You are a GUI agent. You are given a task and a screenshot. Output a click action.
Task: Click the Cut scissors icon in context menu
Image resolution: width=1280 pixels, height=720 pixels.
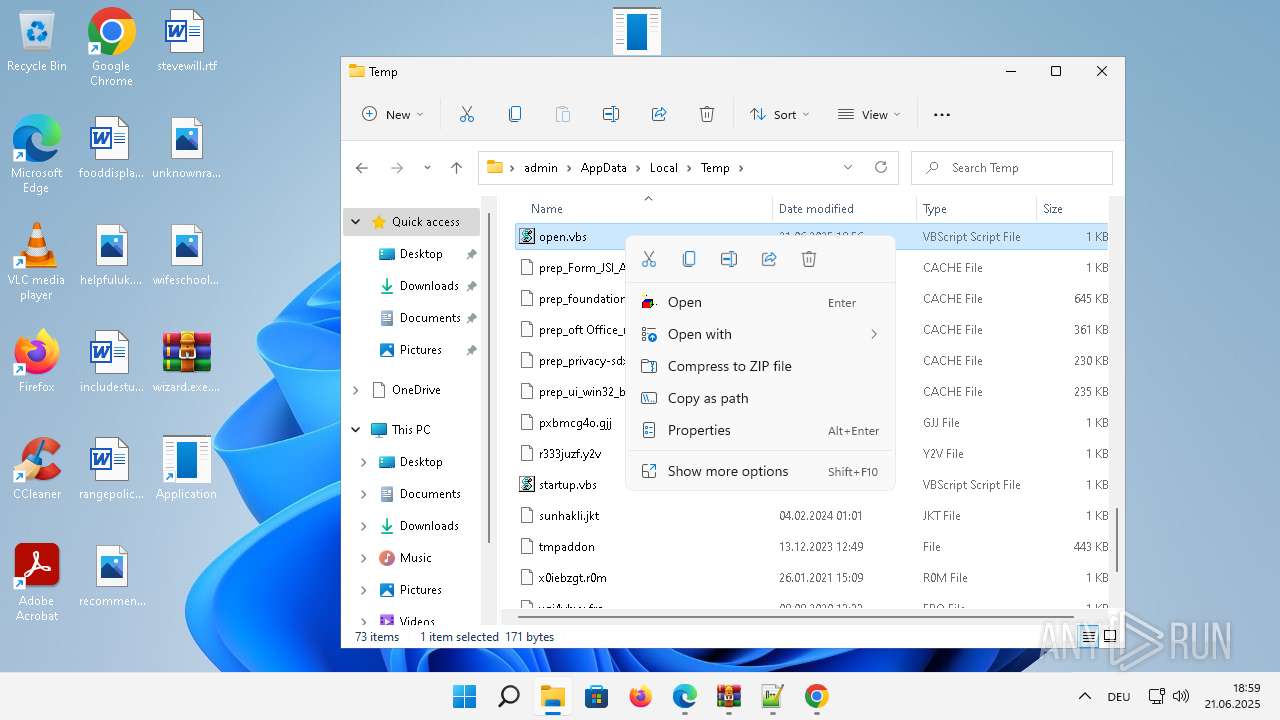649,259
